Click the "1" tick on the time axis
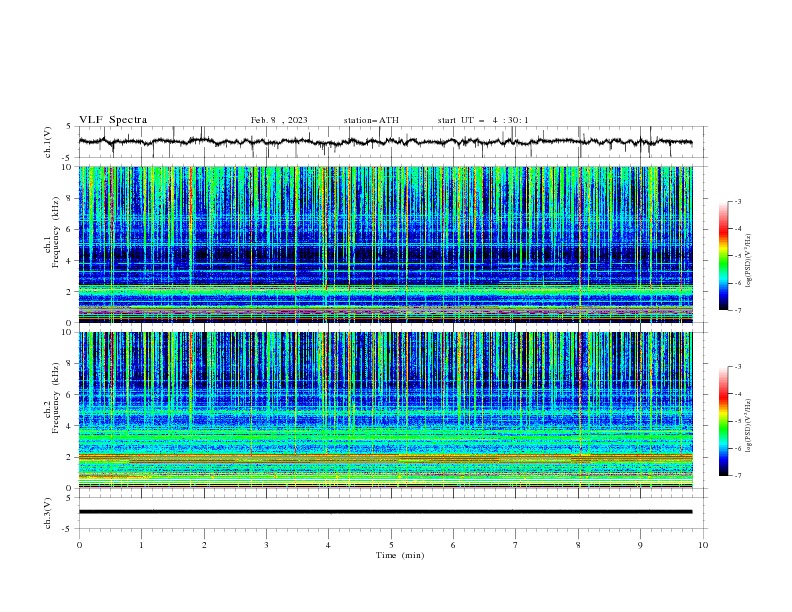Screen dimensions: 792x612 [141, 545]
